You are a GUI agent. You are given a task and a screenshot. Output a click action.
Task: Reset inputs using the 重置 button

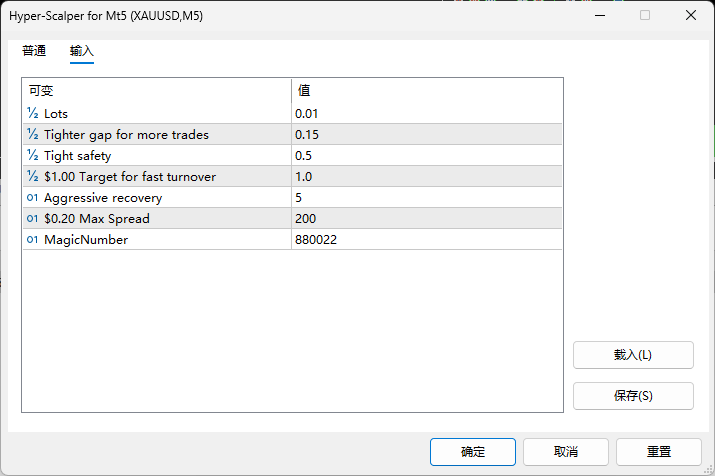(658, 452)
